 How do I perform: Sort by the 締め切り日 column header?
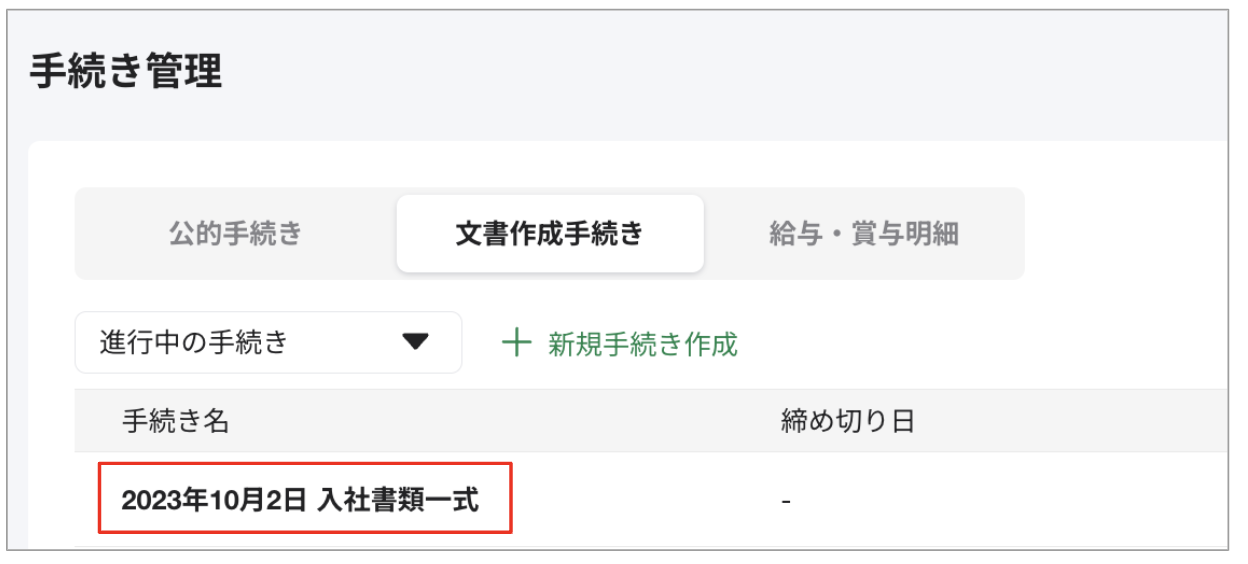[847, 421]
